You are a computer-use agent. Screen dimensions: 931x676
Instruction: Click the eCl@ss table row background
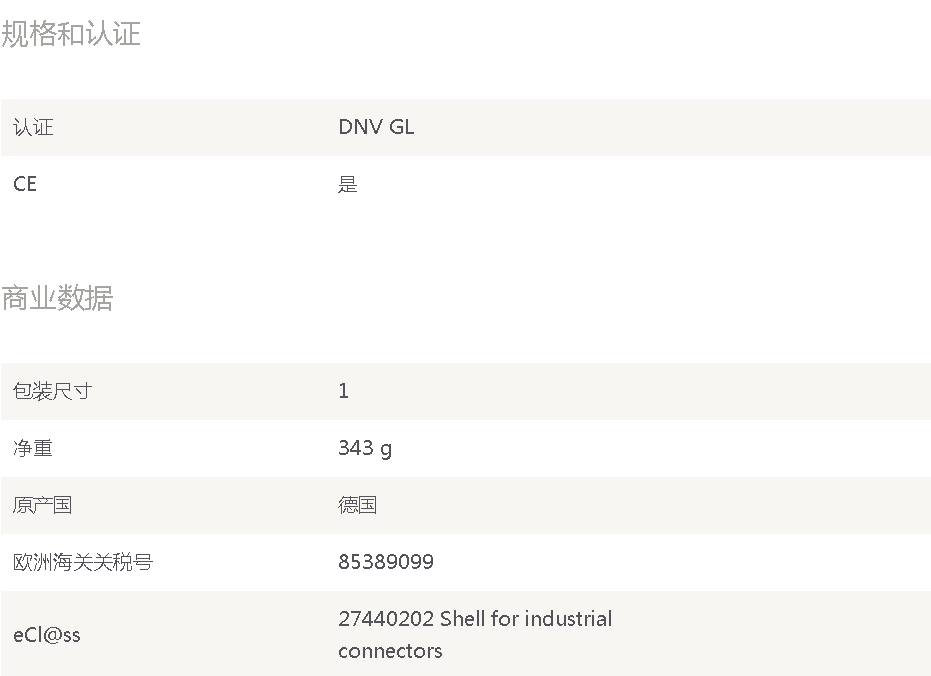(466, 633)
